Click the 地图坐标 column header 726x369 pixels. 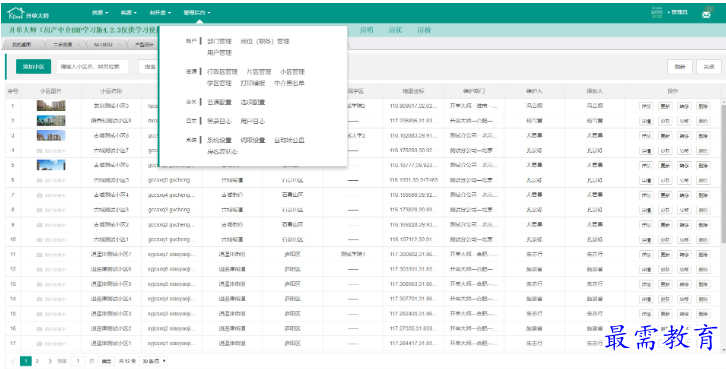tap(413, 91)
